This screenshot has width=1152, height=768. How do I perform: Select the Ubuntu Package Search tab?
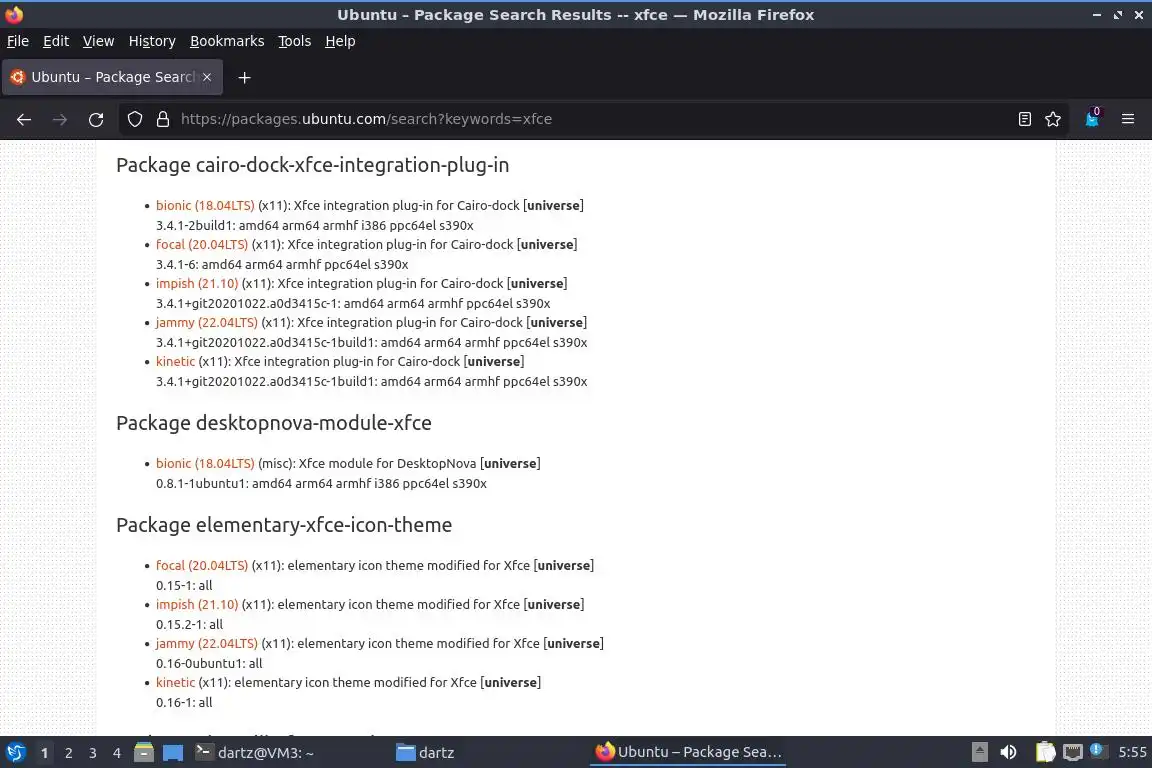112,77
